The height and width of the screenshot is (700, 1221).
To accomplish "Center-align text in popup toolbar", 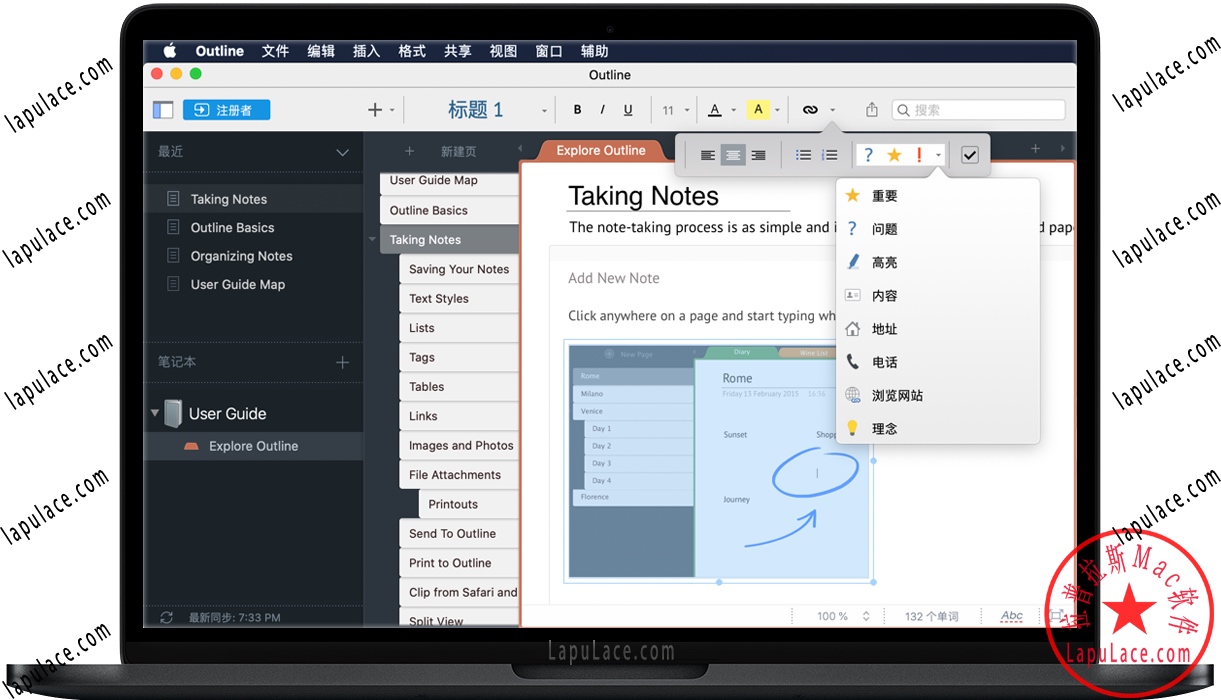I will tap(733, 155).
